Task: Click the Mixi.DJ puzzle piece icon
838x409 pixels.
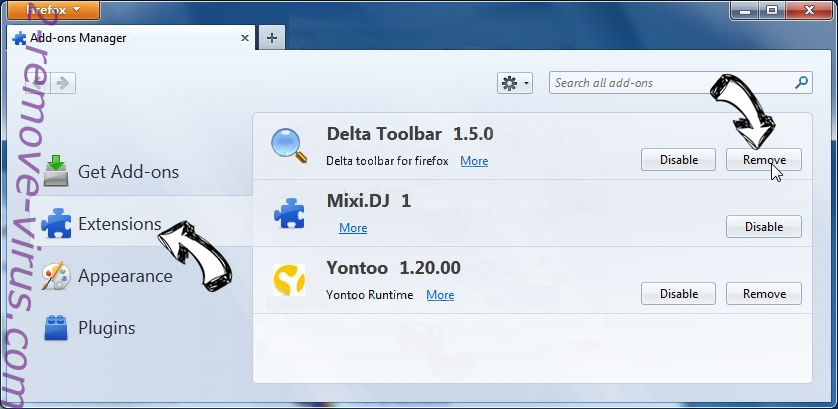Action: (289, 214)
